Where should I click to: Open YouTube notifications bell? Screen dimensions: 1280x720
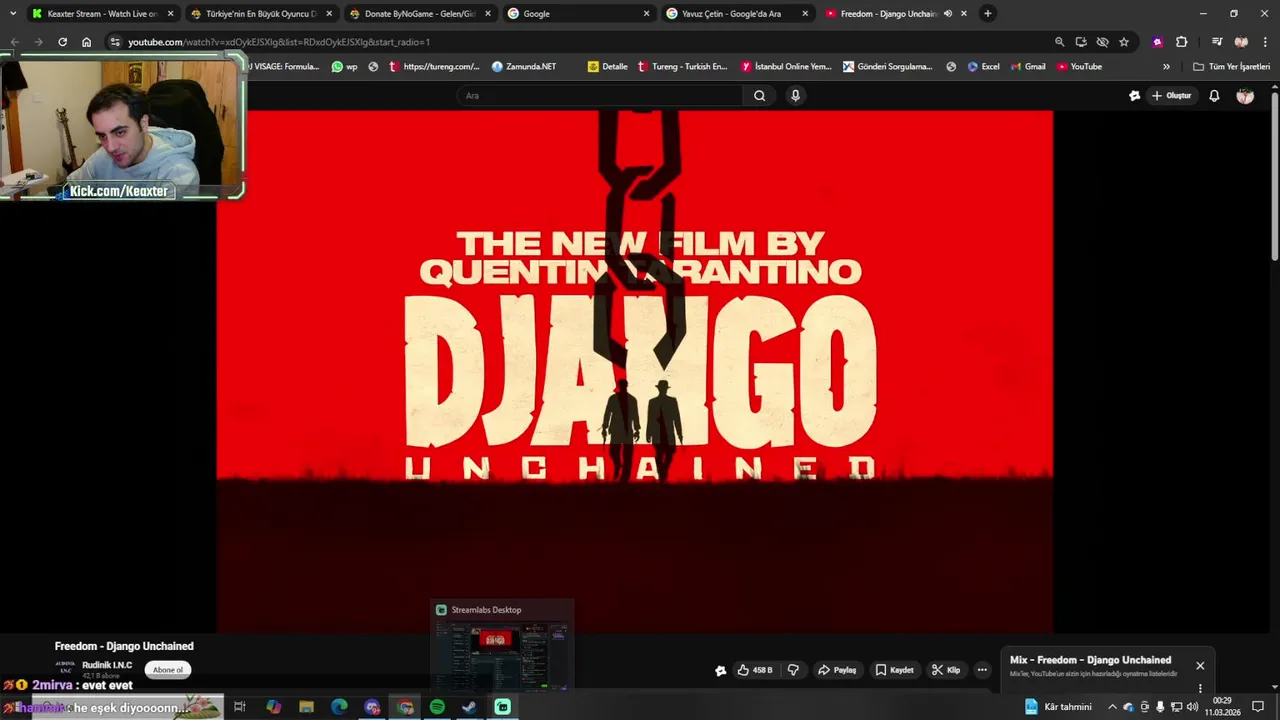point(1214,96)
